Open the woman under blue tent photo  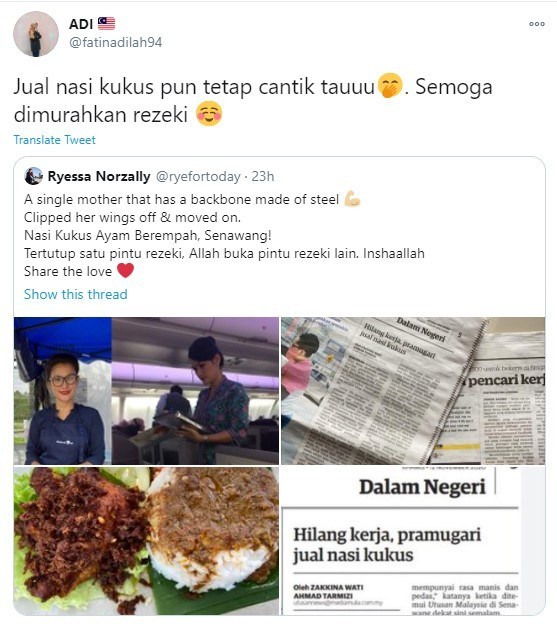click(x=63, y=391)
